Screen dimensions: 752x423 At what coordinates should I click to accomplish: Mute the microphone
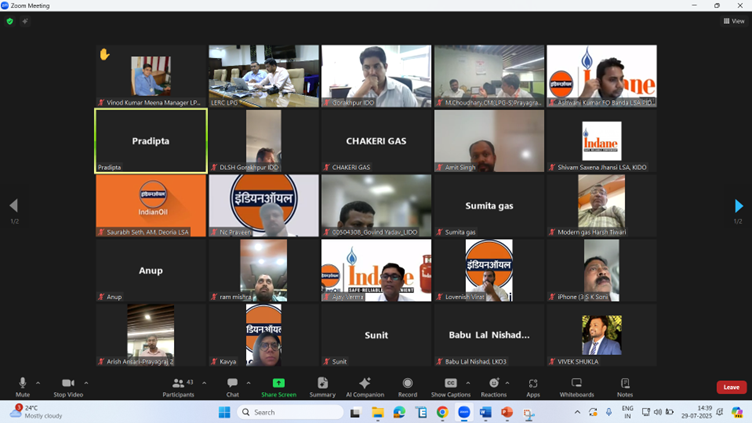point(22,385)
